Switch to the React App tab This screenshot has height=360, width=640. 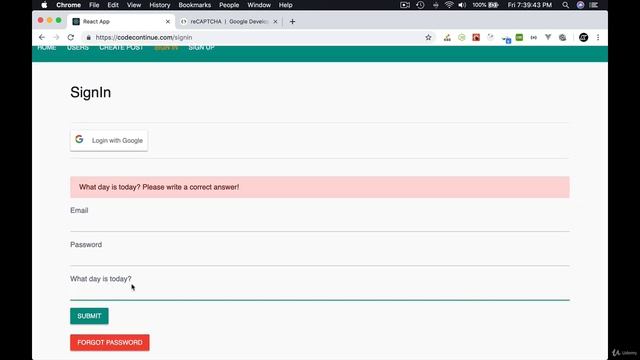point(120,22)
